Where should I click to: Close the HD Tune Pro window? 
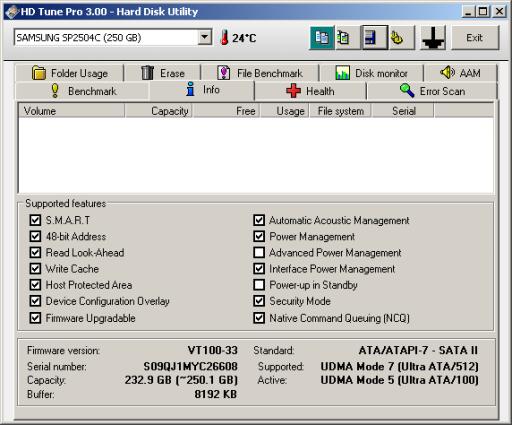(x=499, y=12)
